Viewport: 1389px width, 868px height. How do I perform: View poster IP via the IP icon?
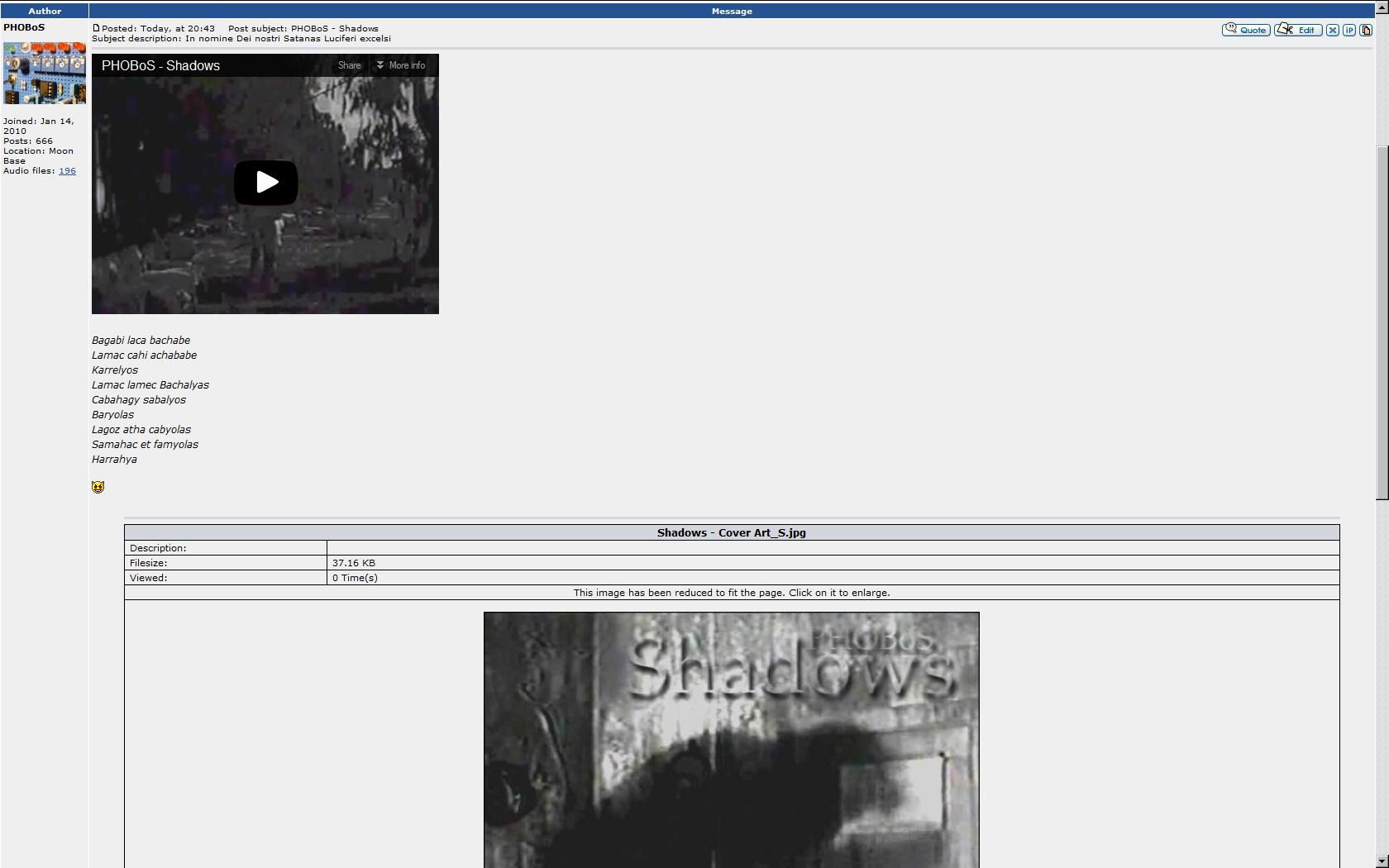(x=1348, y=30)
